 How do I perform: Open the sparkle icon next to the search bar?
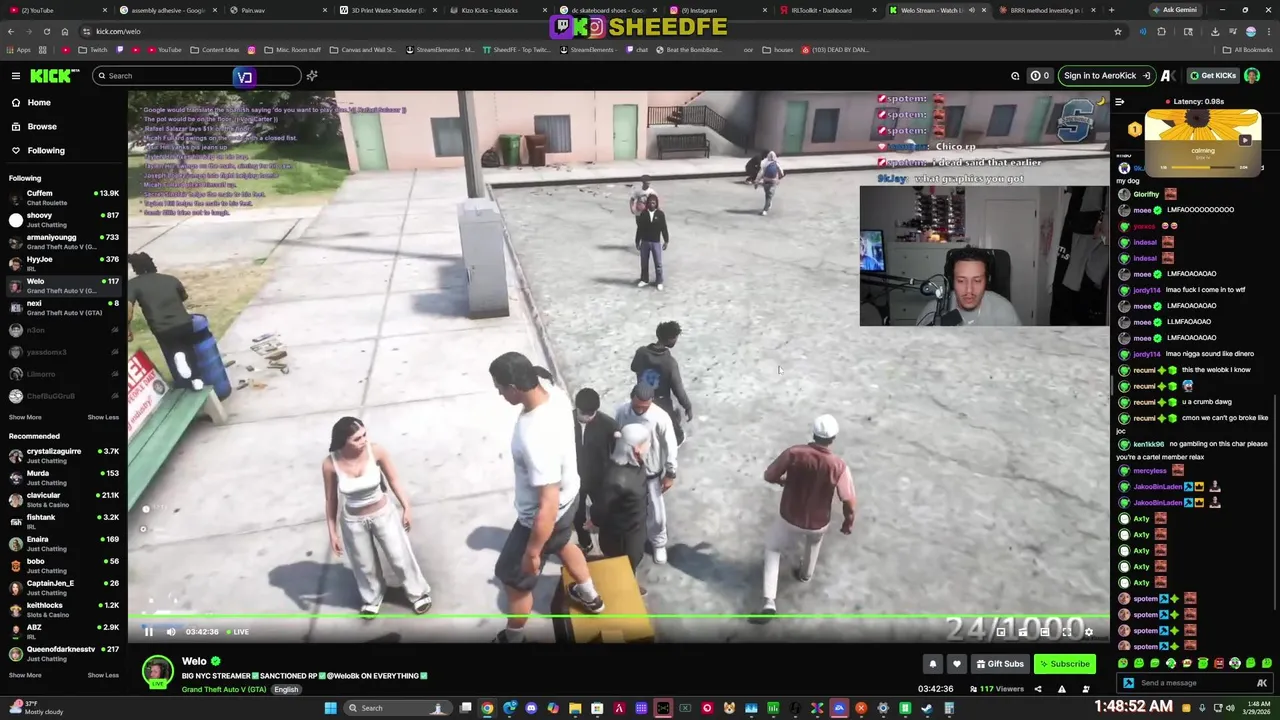click(x=312, y=76)
